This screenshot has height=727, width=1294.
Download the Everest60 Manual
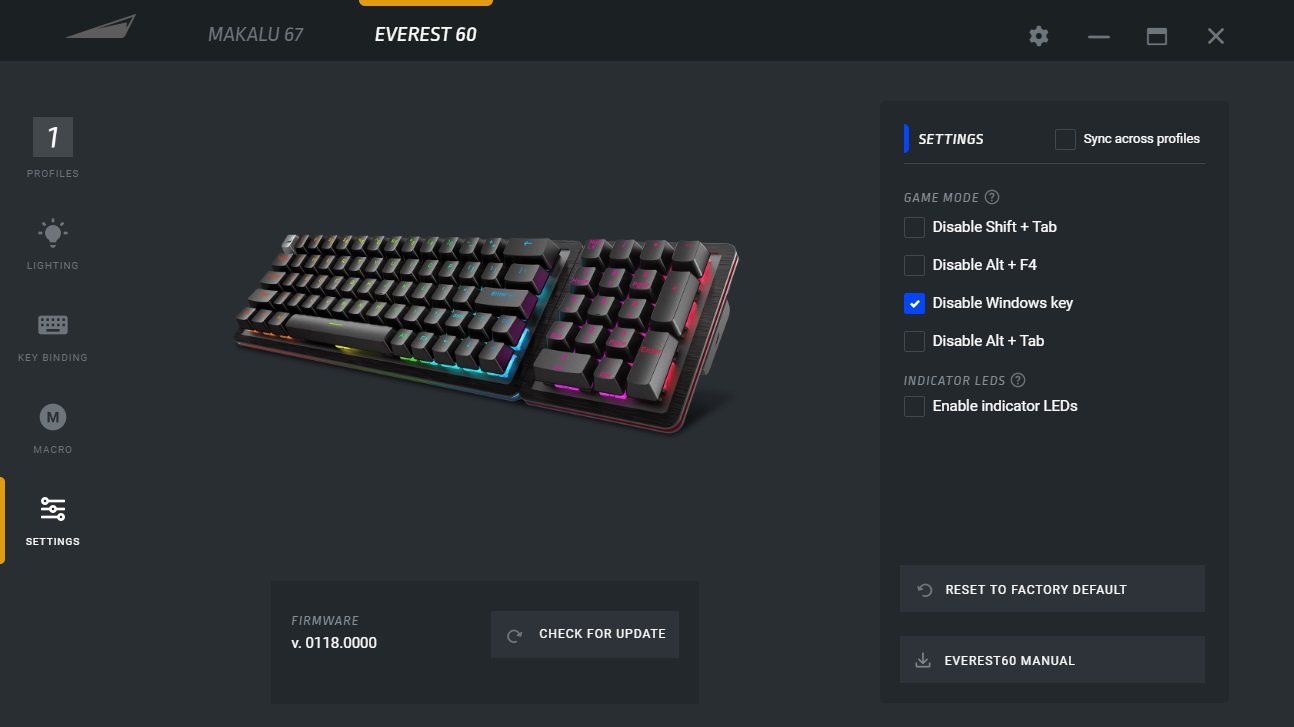[x=1052, y=660]
